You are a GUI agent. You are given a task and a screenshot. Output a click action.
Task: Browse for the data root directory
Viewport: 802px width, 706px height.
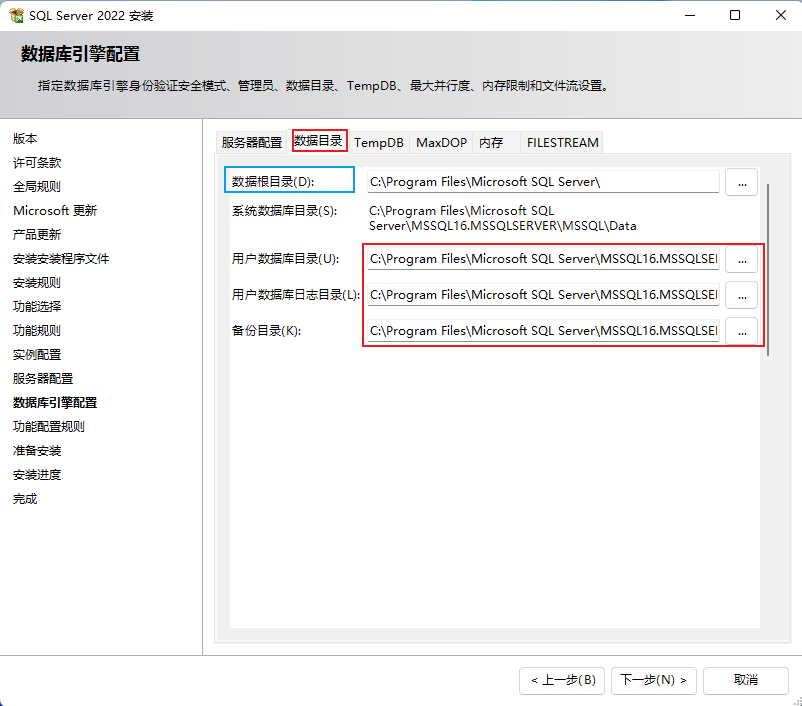(742, 182)
